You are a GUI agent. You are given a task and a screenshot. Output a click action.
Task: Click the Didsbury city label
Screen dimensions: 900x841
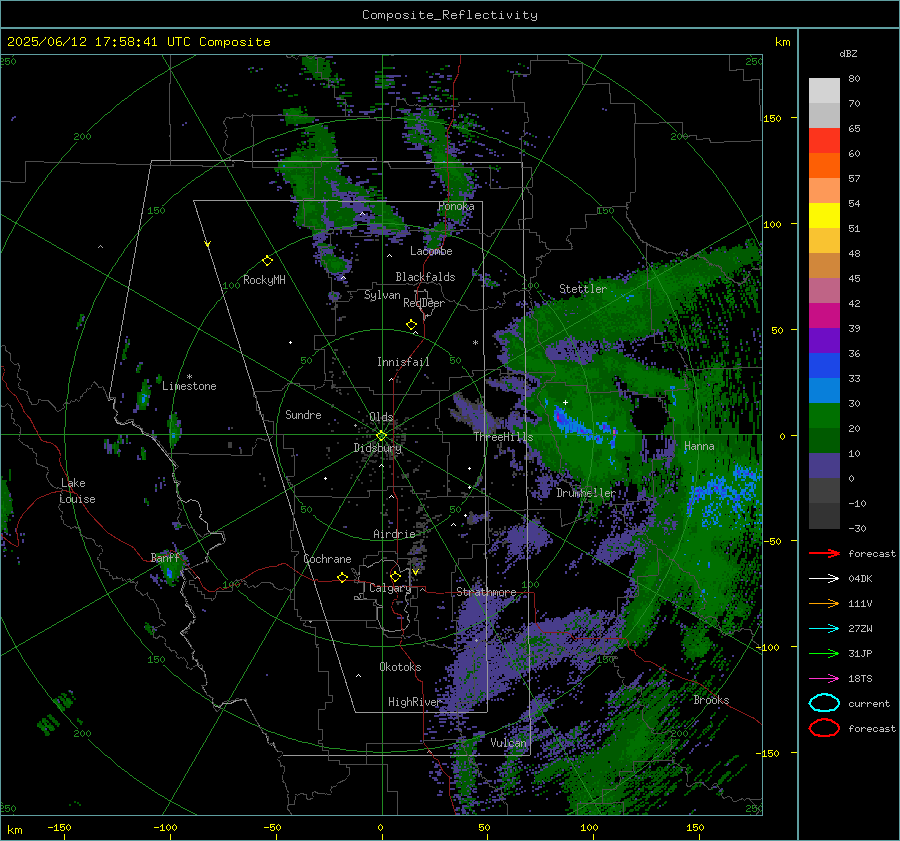point(377,448)
